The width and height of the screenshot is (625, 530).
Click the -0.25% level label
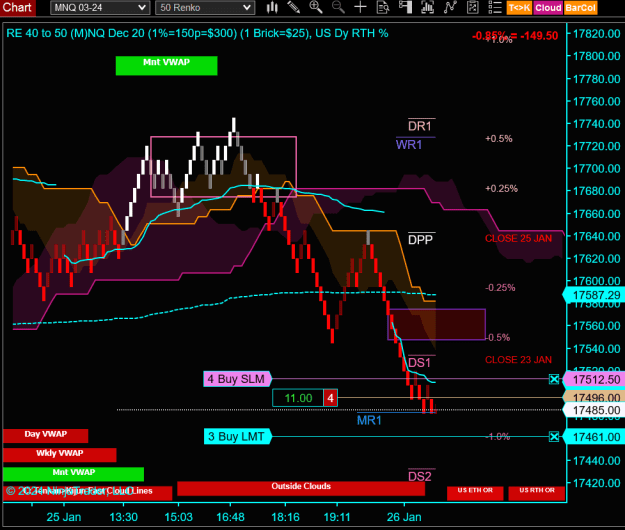coord(500,288)
